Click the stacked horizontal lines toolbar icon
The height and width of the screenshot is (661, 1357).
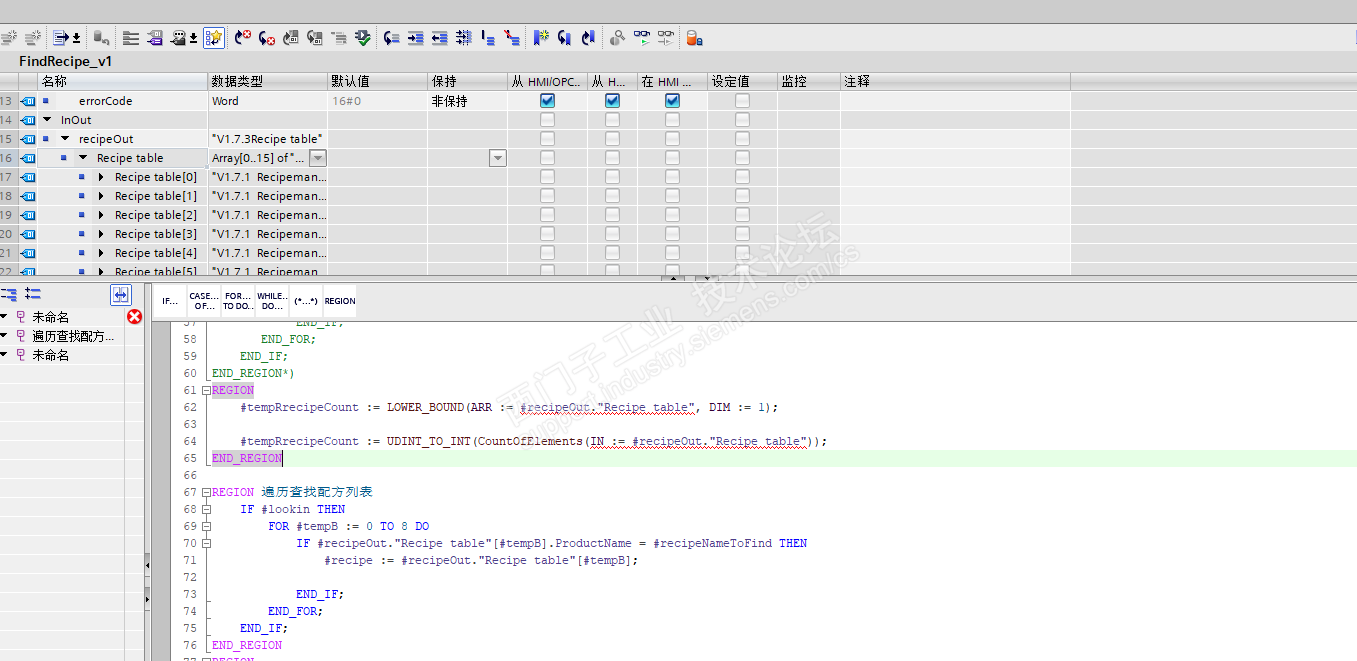point(130,38)
